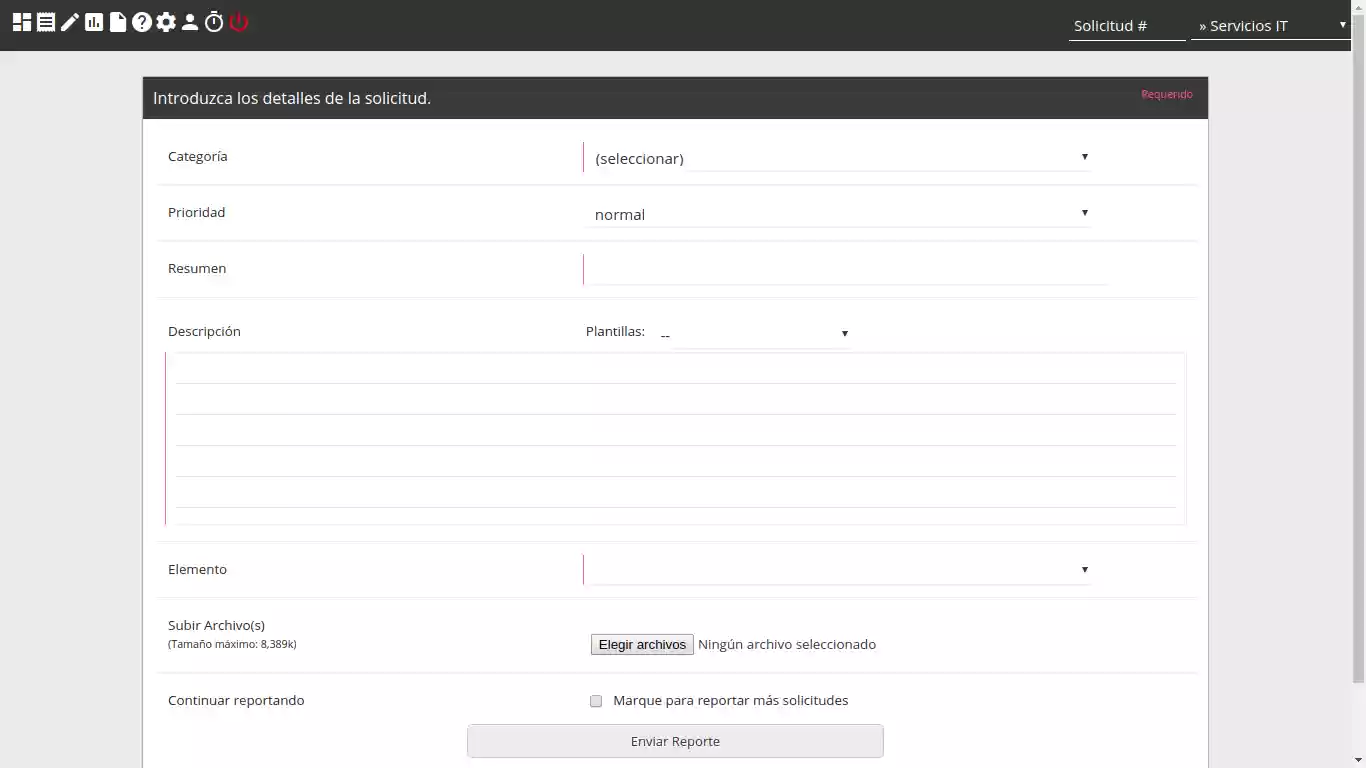Open the stopwatch timer icon
Image resolution: width=1366 pixels, height=768 pixels.
click(213, 21)
